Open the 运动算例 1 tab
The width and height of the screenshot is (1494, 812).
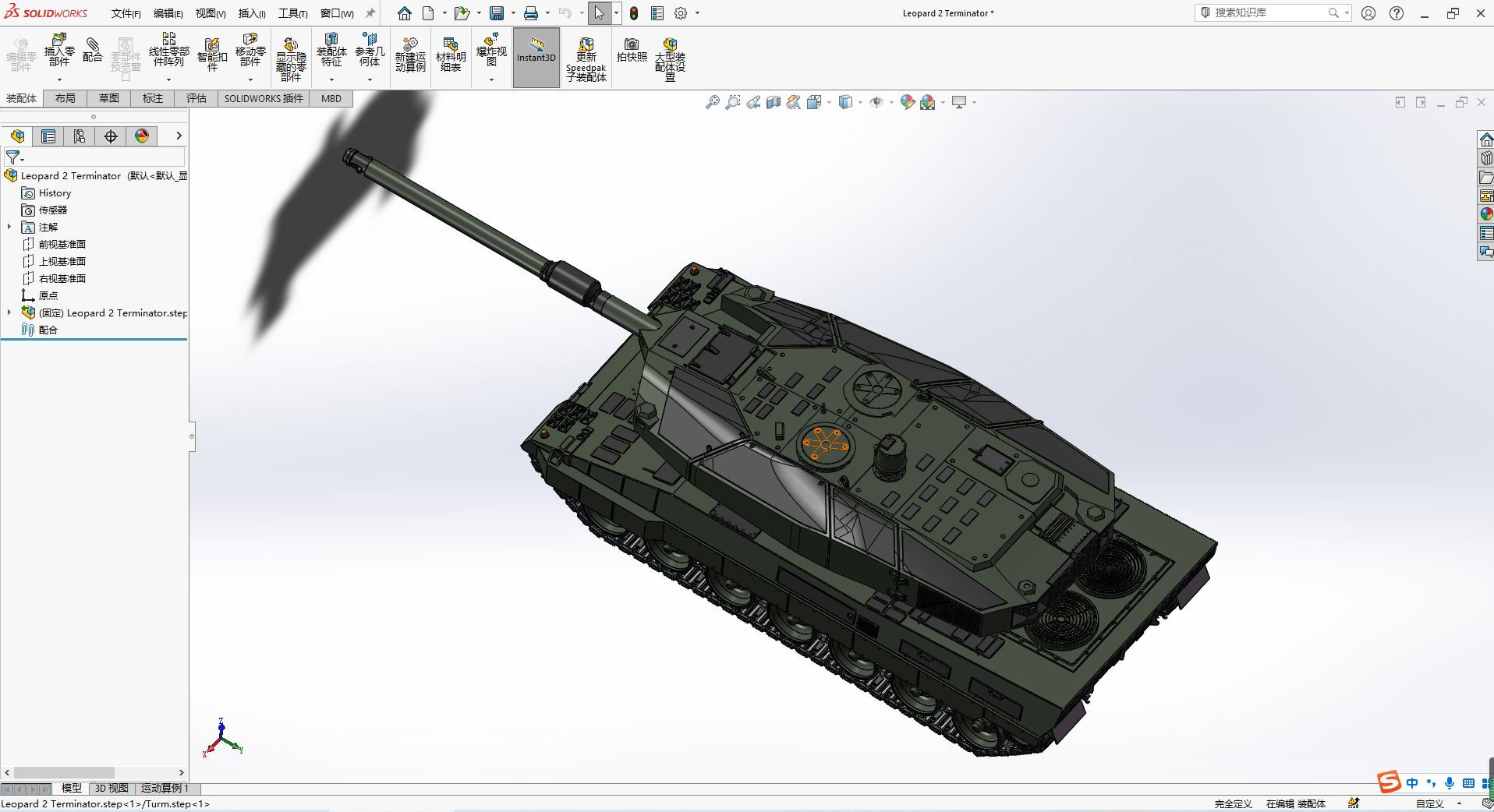[165, 789]
